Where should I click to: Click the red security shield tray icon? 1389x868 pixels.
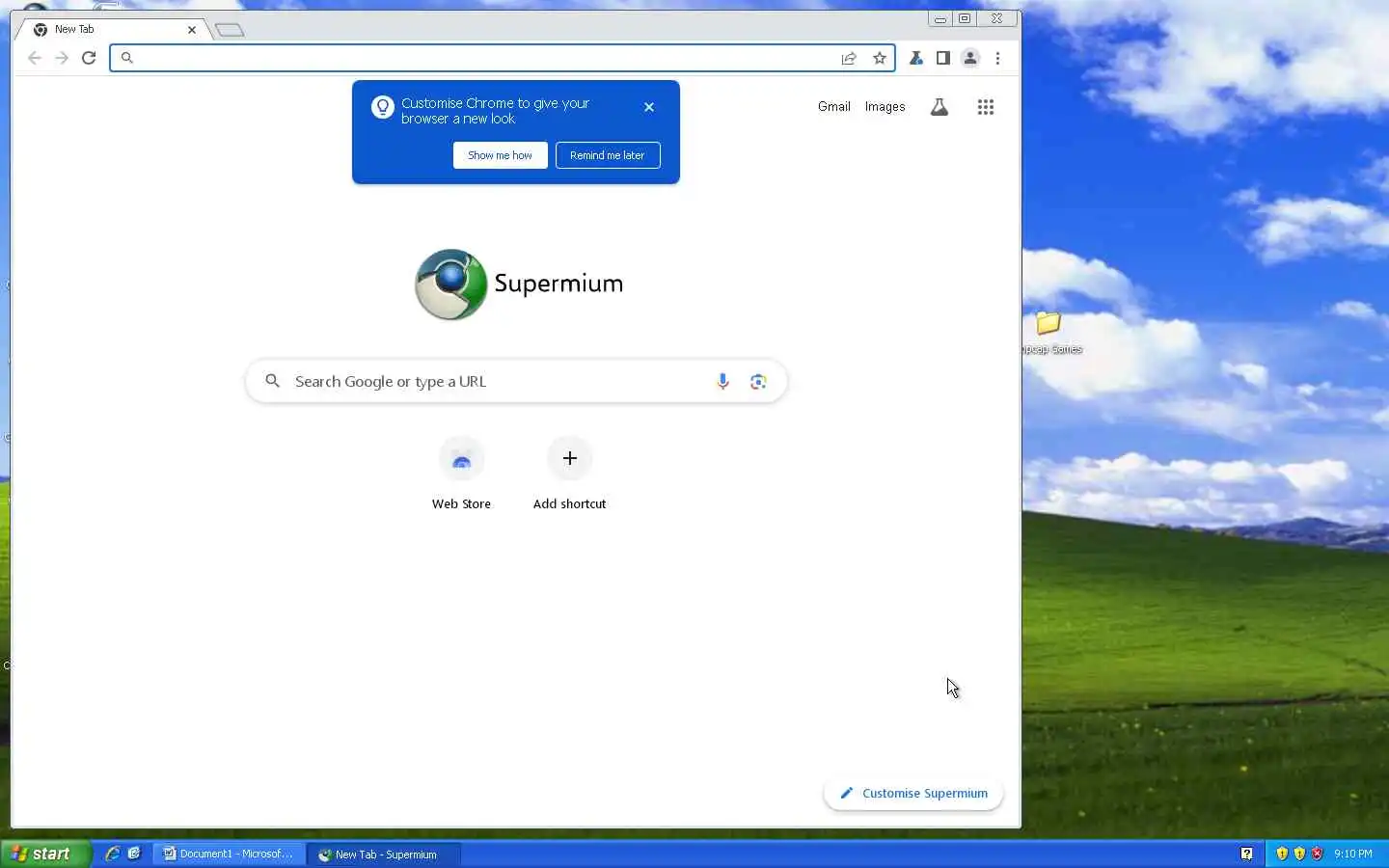[1318, 854]
